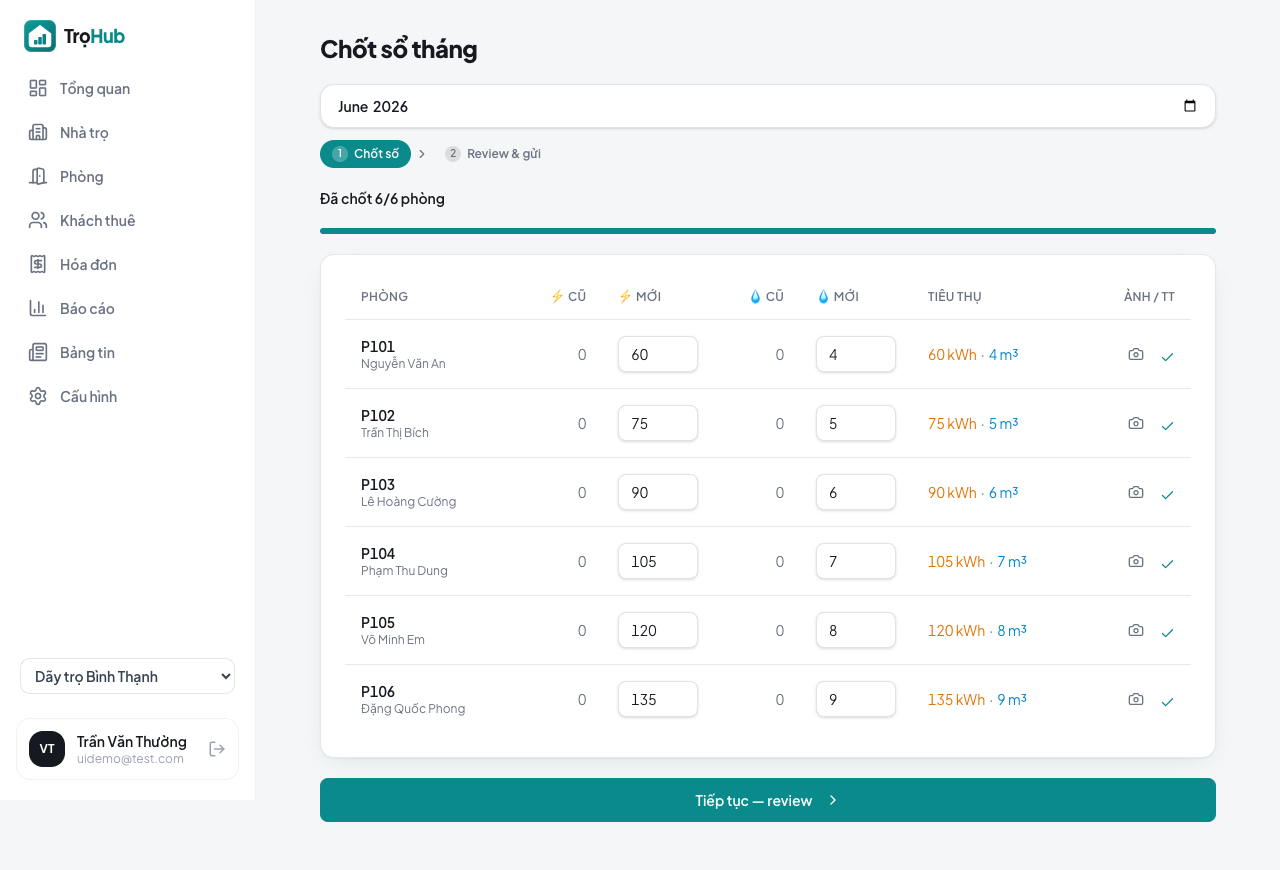The image size is (1280, 870).
Task: Click the June 2026 month field
Action: (x=768, y=106)
